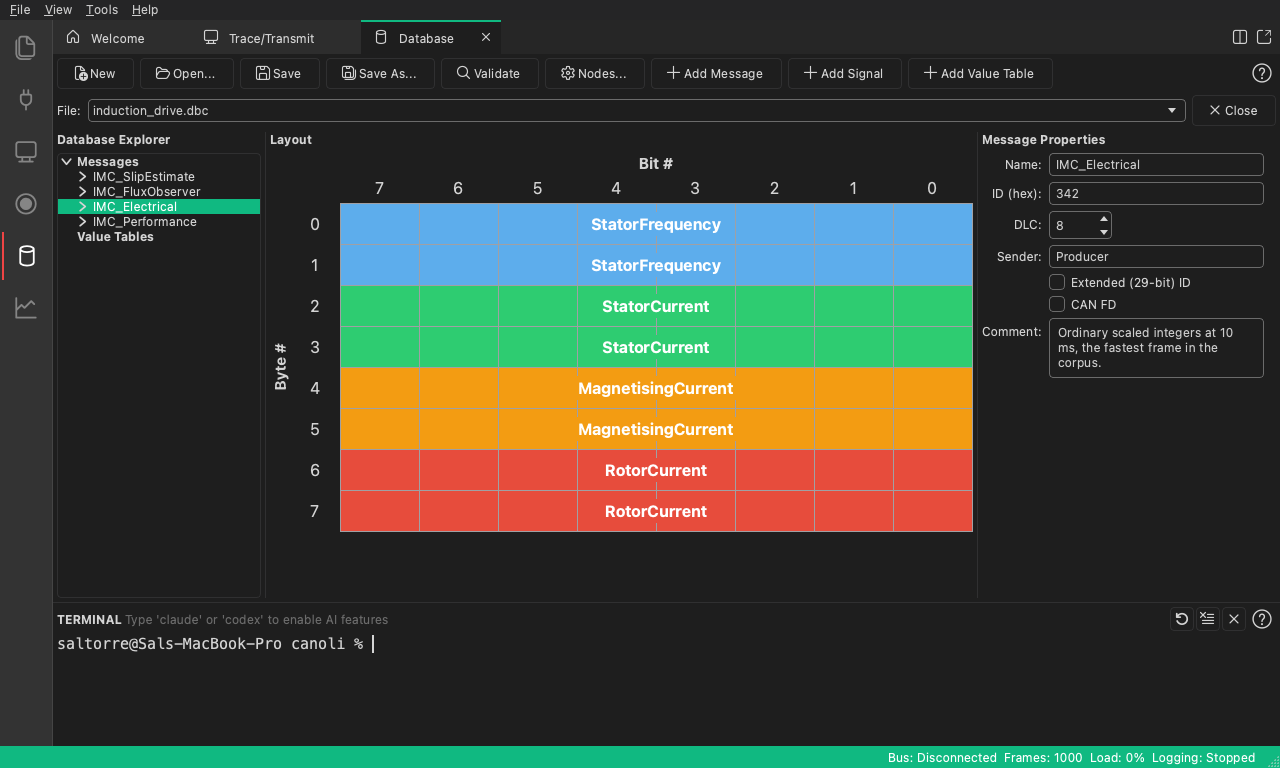Open the files explorer sidebar icon
This screenshot has height=768, width=1280.
(x=26, y=47)
